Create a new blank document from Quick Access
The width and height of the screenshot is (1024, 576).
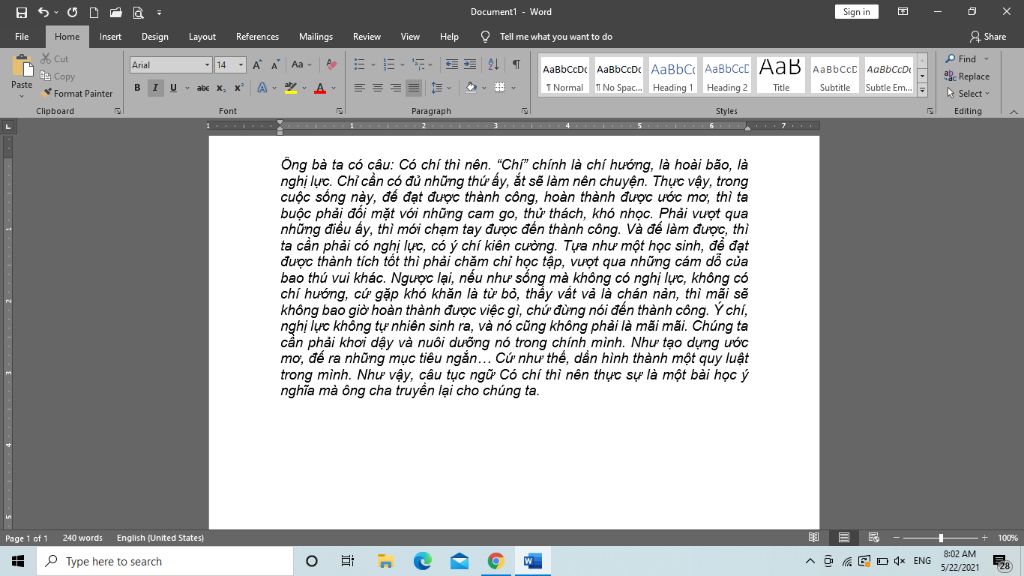94,12
